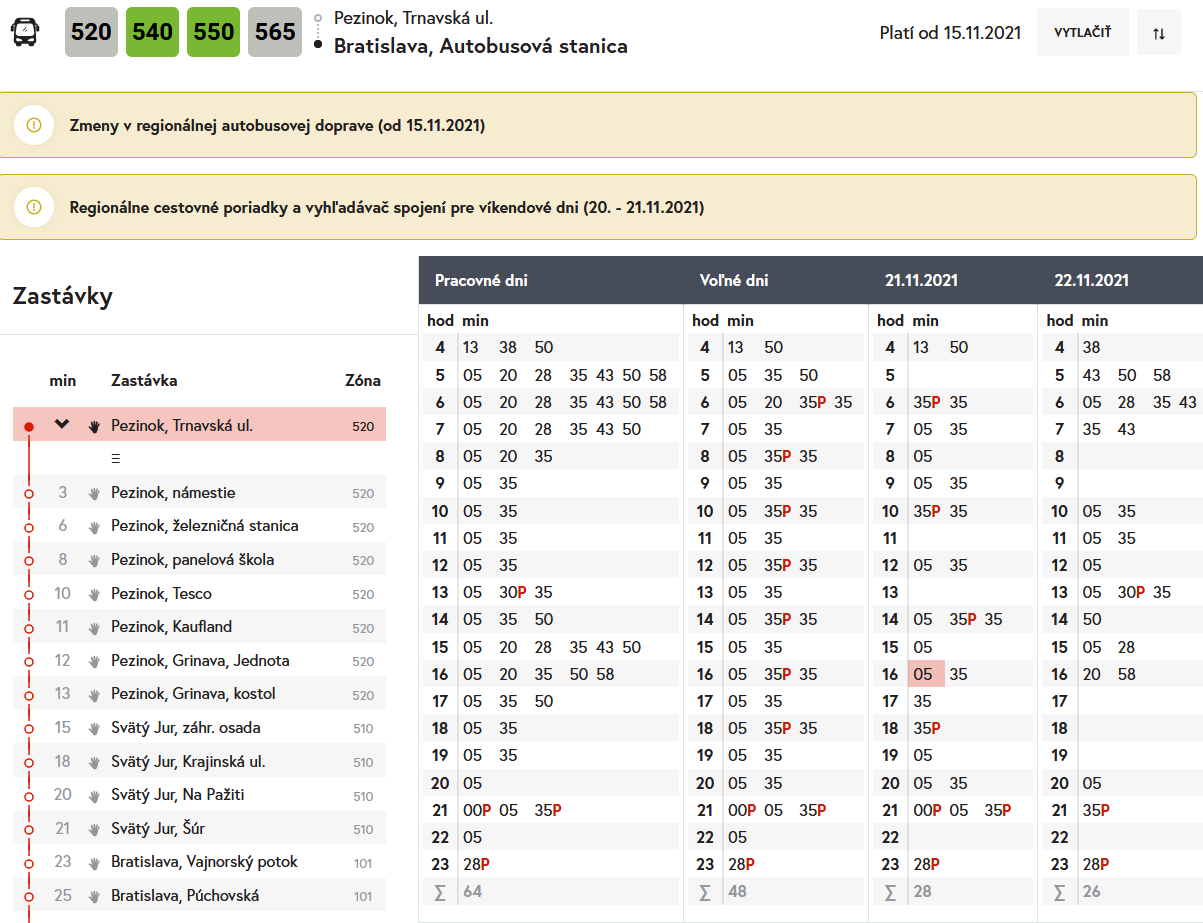Click highlighted 16:05 departure under 21.11.2021
The height and width of the screenshot is (923, 1203).
click(923, 674)
